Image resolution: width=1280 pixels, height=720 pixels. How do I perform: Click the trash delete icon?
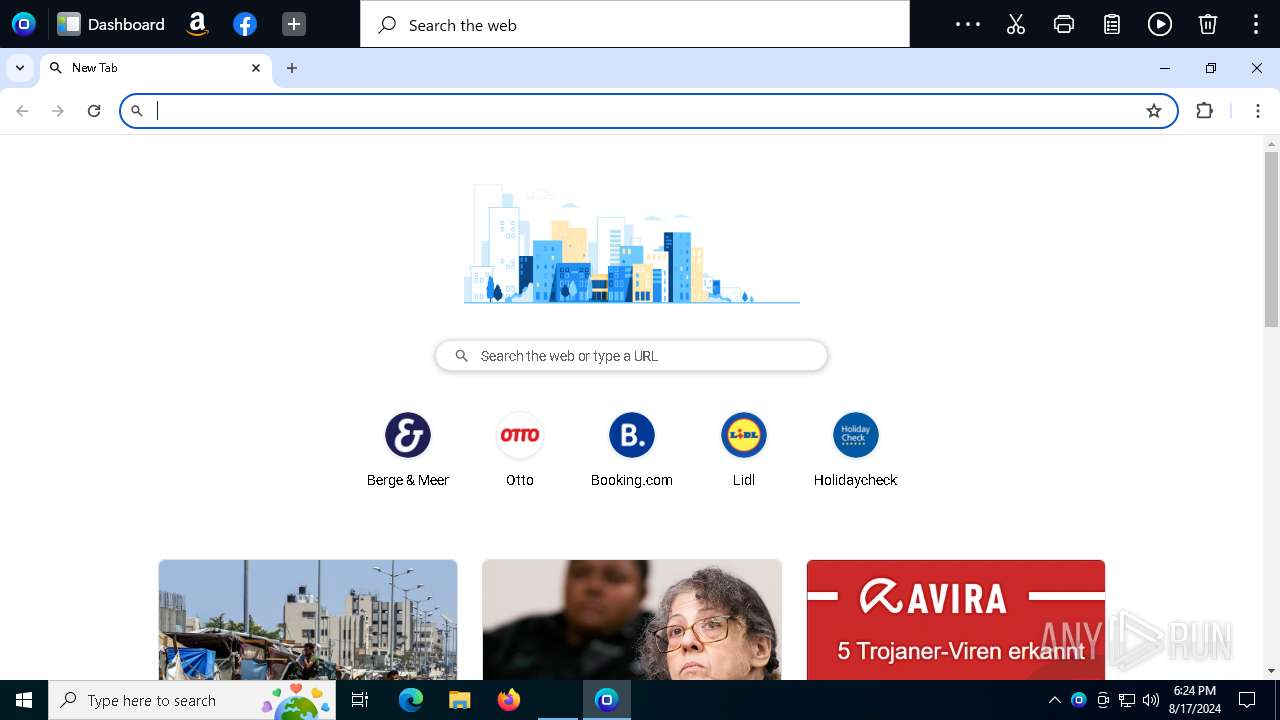pyautogui.click(x=1208, y=24)
